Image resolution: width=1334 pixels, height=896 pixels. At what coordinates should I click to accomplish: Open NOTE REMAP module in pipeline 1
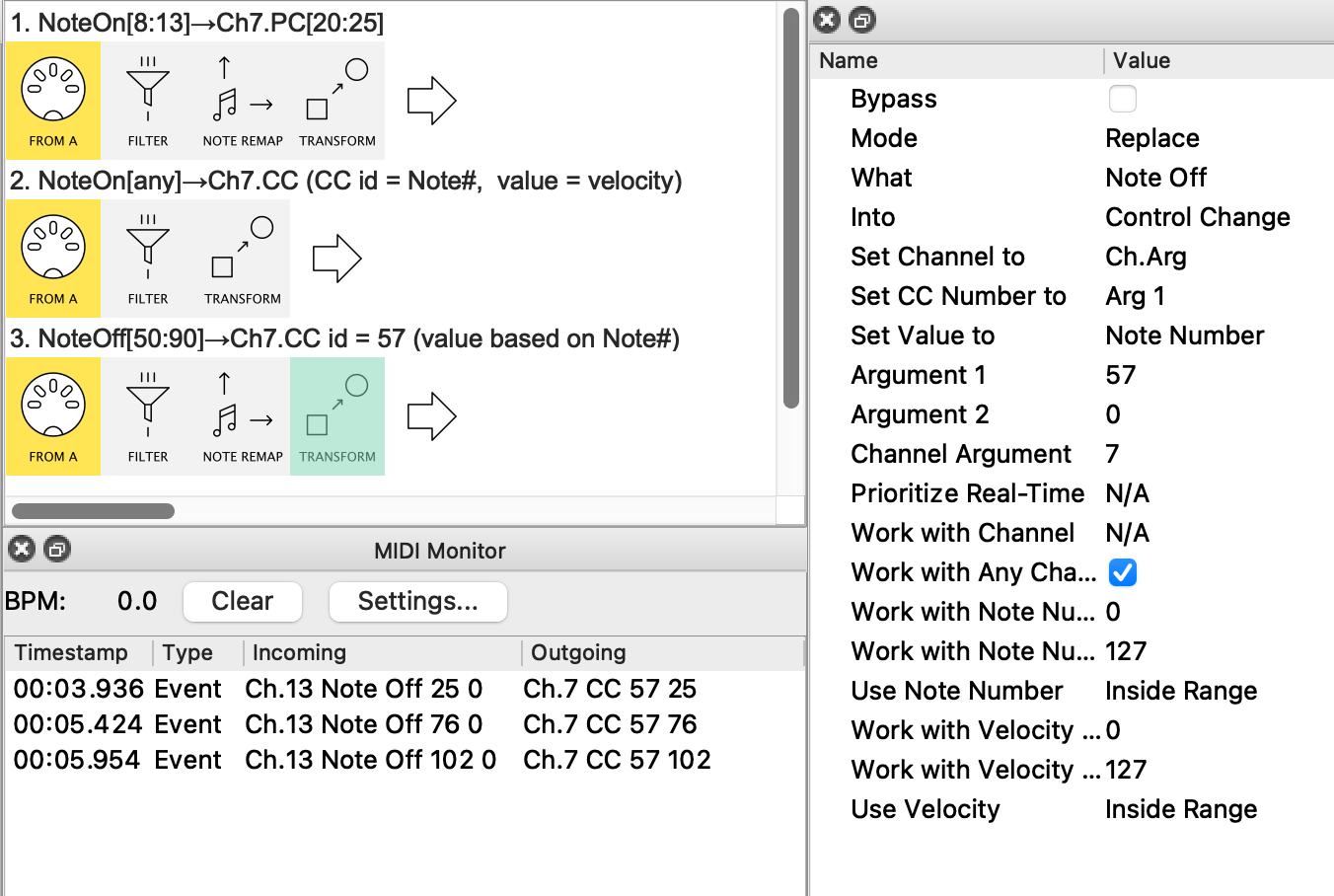(243, 101)
